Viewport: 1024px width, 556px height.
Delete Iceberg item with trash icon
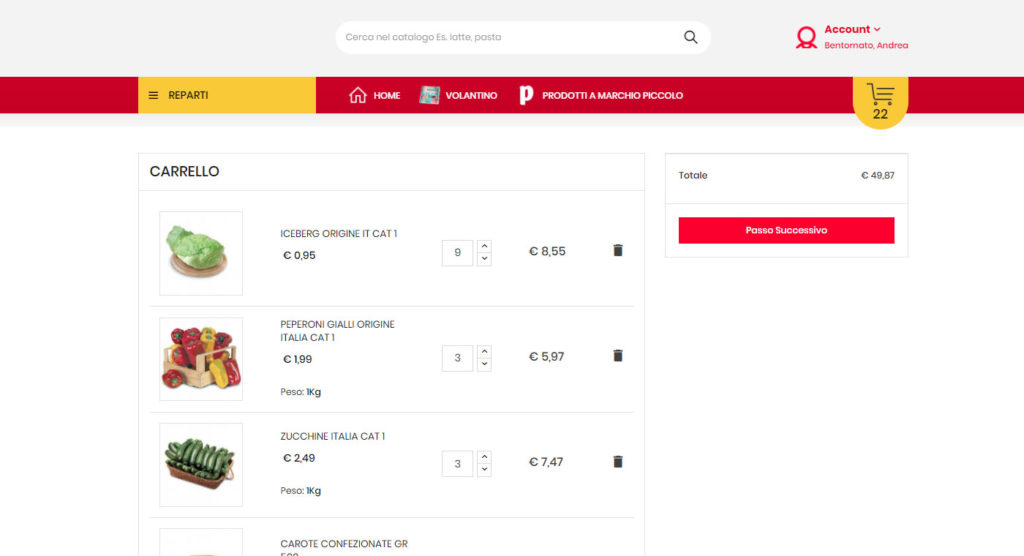coord(617,251)
